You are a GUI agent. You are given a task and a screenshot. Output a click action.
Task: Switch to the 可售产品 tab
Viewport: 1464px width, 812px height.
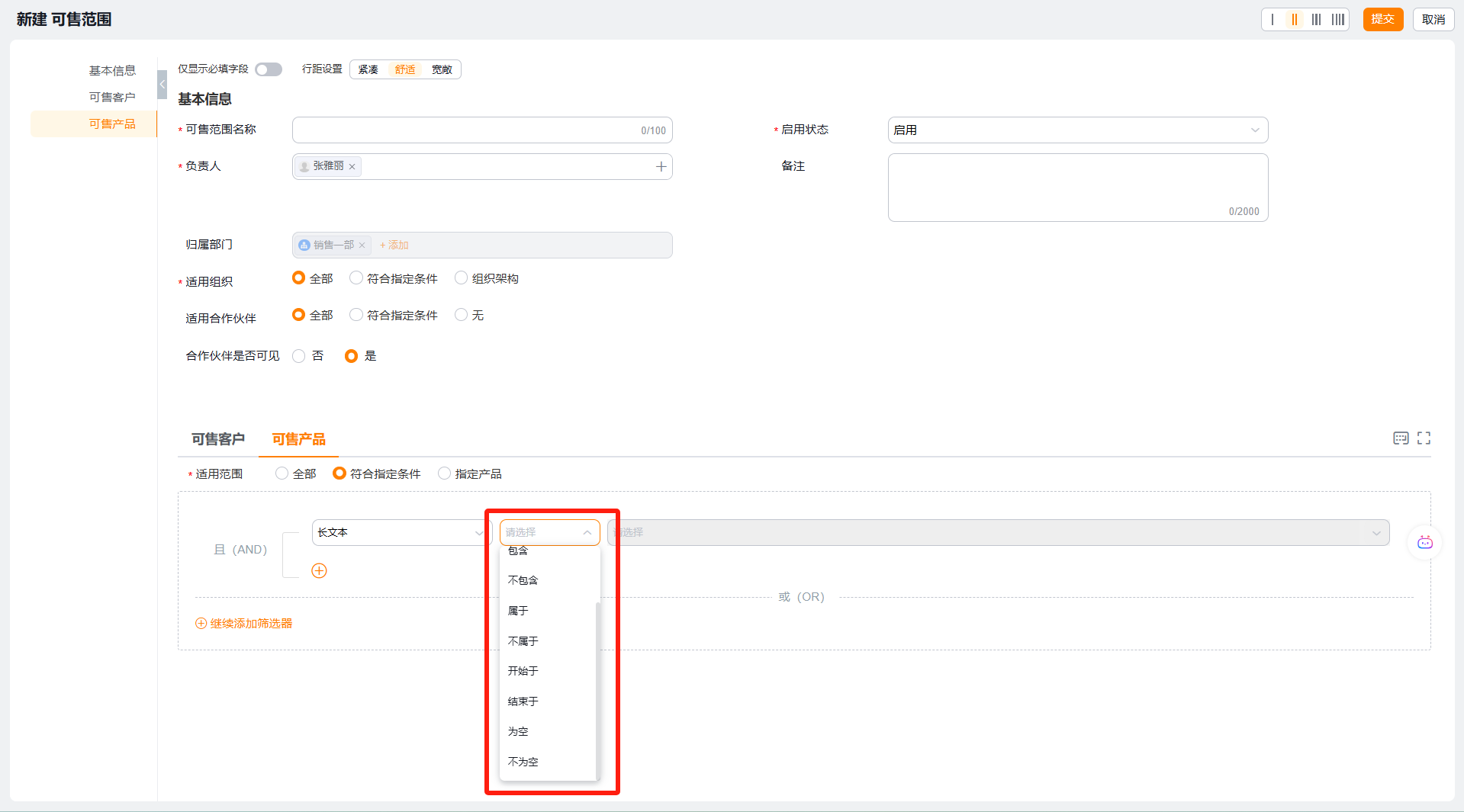(x=299, y=440)
